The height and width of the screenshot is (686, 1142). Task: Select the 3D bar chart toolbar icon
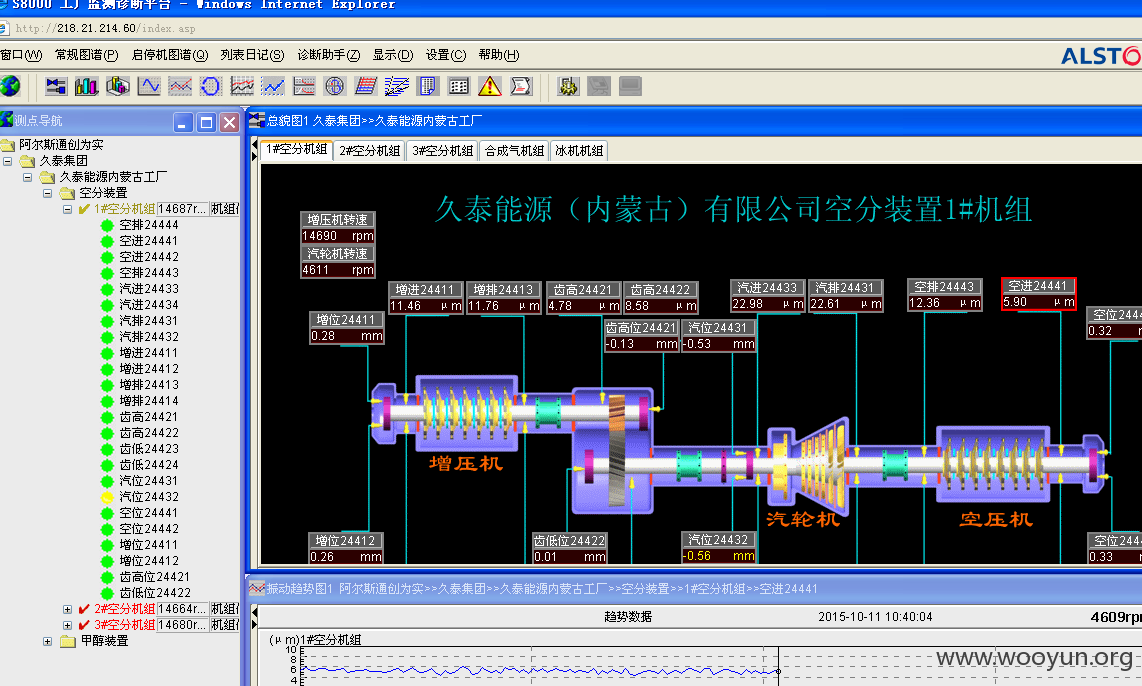[x=117, y=87]
